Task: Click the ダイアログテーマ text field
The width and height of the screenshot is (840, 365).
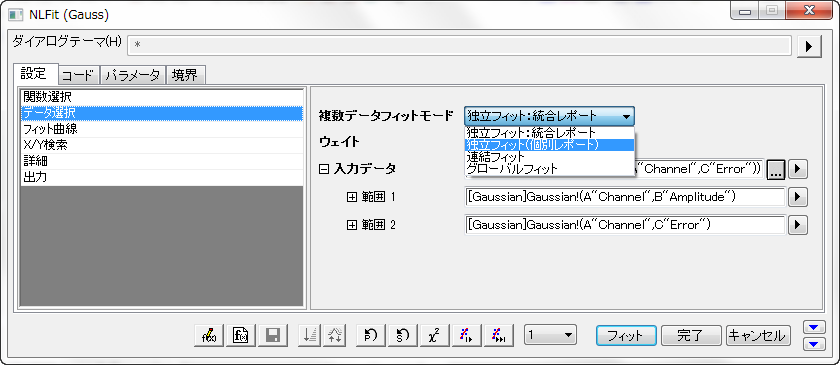Action: pyautogui.click(x=459, y=46)
